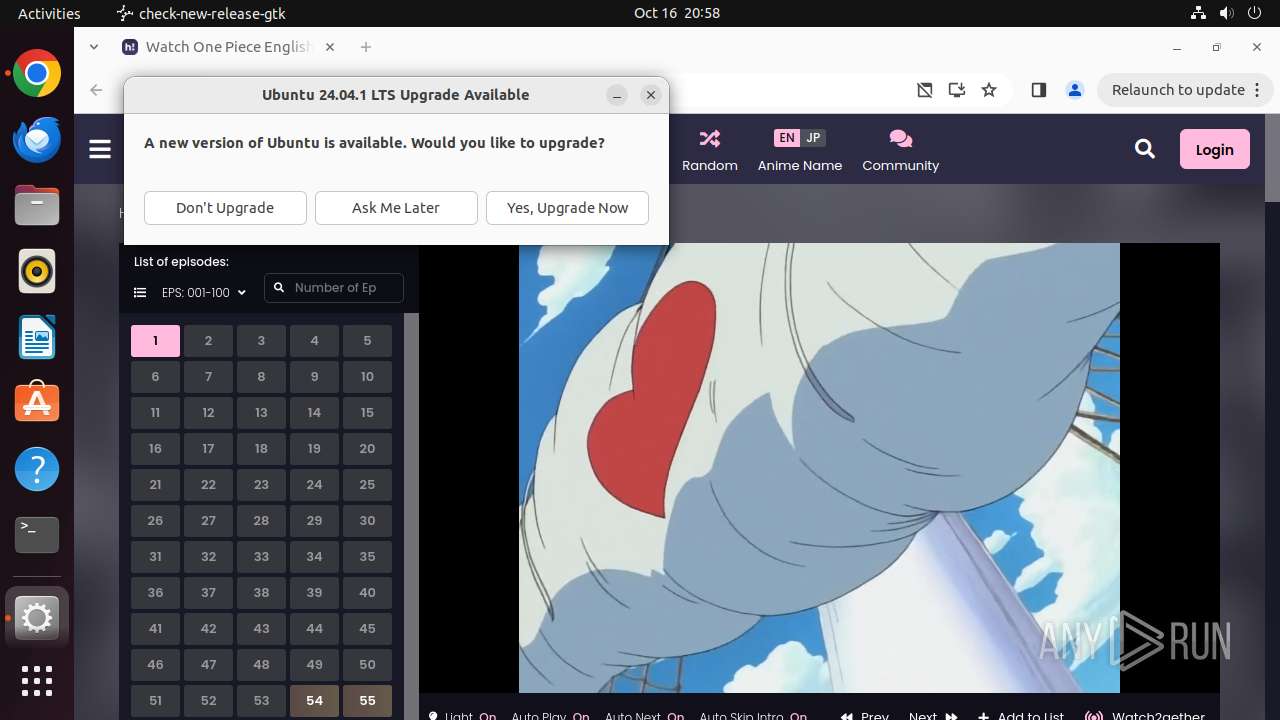This screenshot has height=720, width=1280.
Task: Open Chrome three-dot menu beside Relaunch
Action: 1257,90
